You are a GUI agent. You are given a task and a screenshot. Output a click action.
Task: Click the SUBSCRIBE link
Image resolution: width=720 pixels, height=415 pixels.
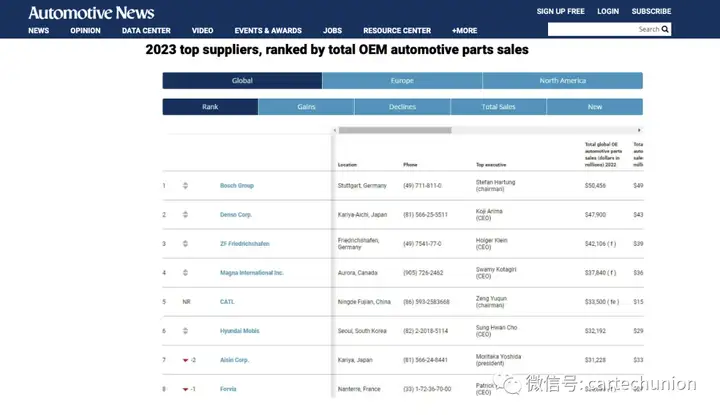coord(651,11)
